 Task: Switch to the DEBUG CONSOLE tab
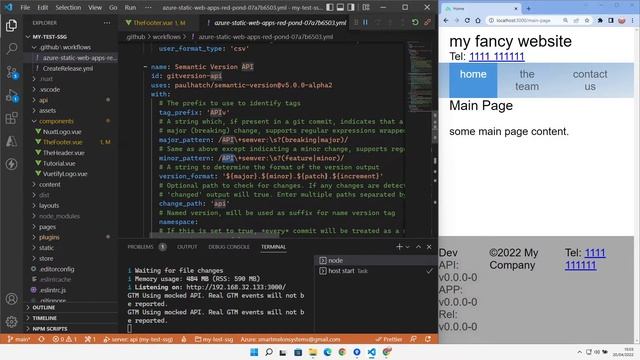229,247
